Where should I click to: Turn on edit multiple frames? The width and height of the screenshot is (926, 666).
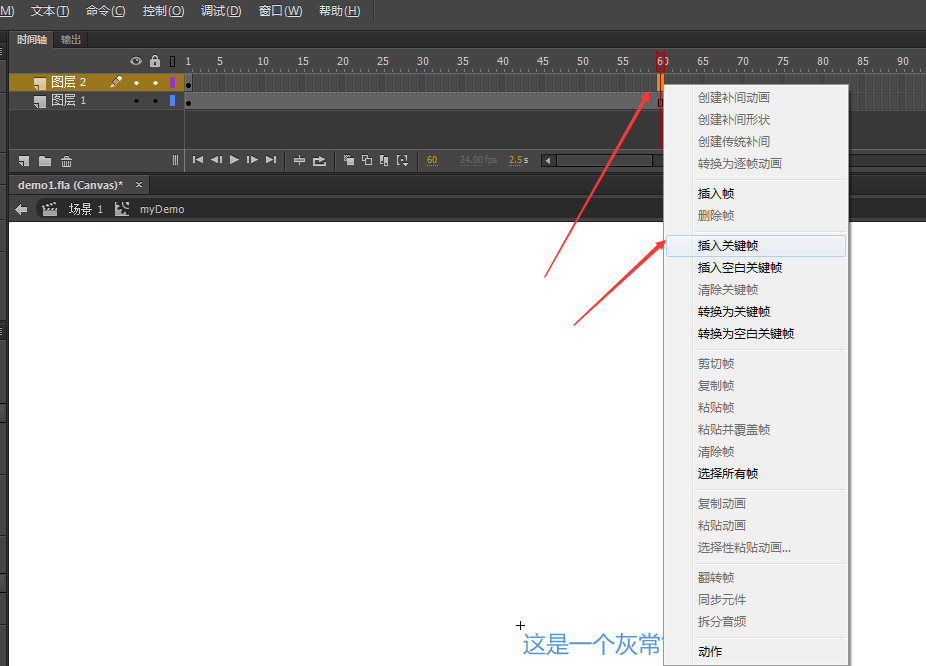coord(384,160)
